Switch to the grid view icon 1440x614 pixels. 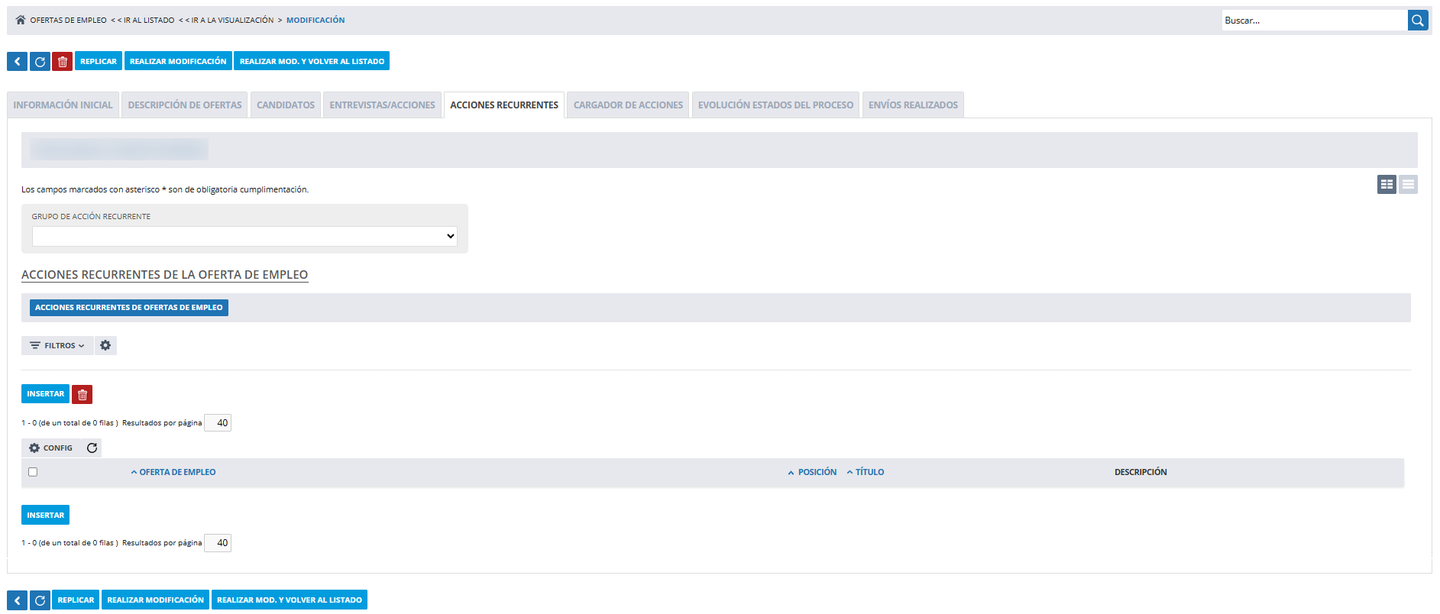tap(1386, 184)
